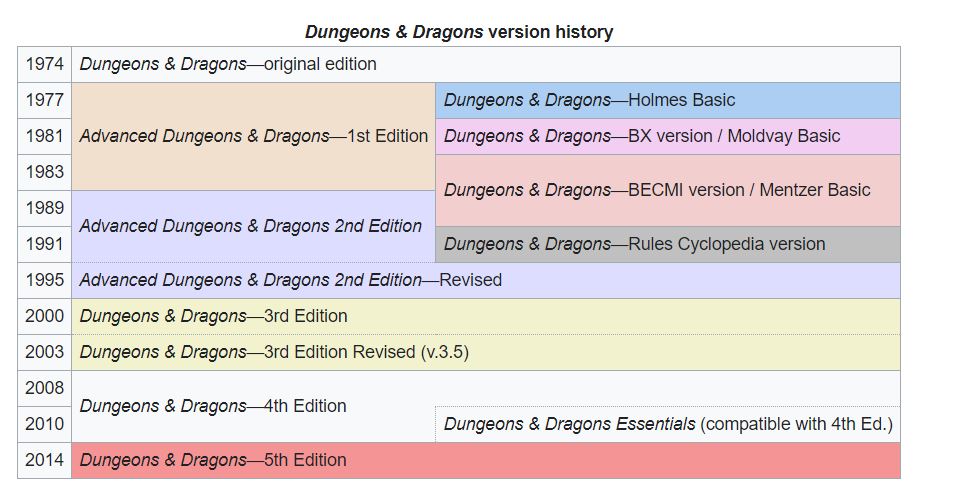The height and width of the screenshot is (496, 958).
Task: Click the 1989 year cell
Action: (45, 208)
